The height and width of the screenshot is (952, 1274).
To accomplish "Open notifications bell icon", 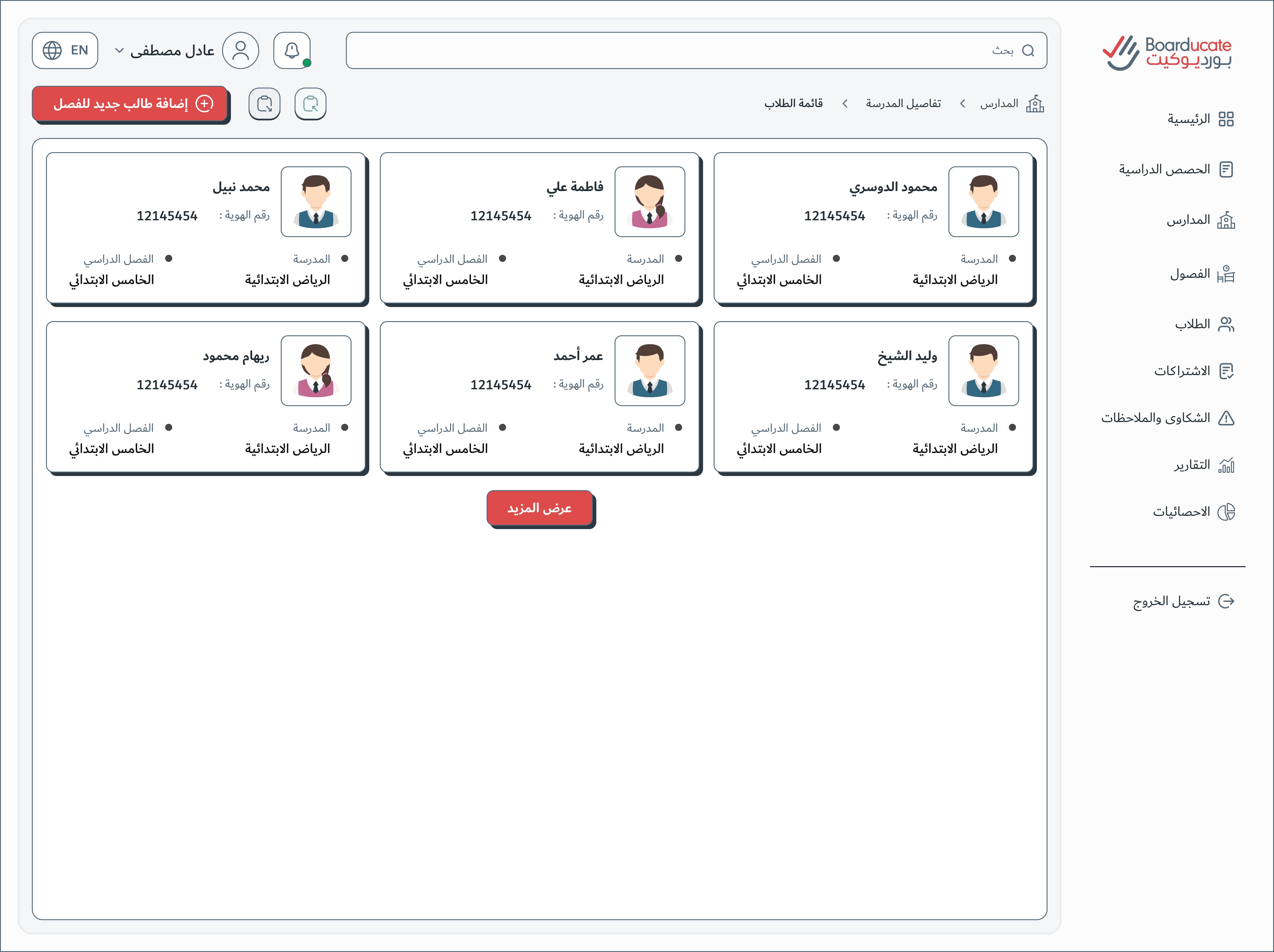I will (x=292, y=51).
